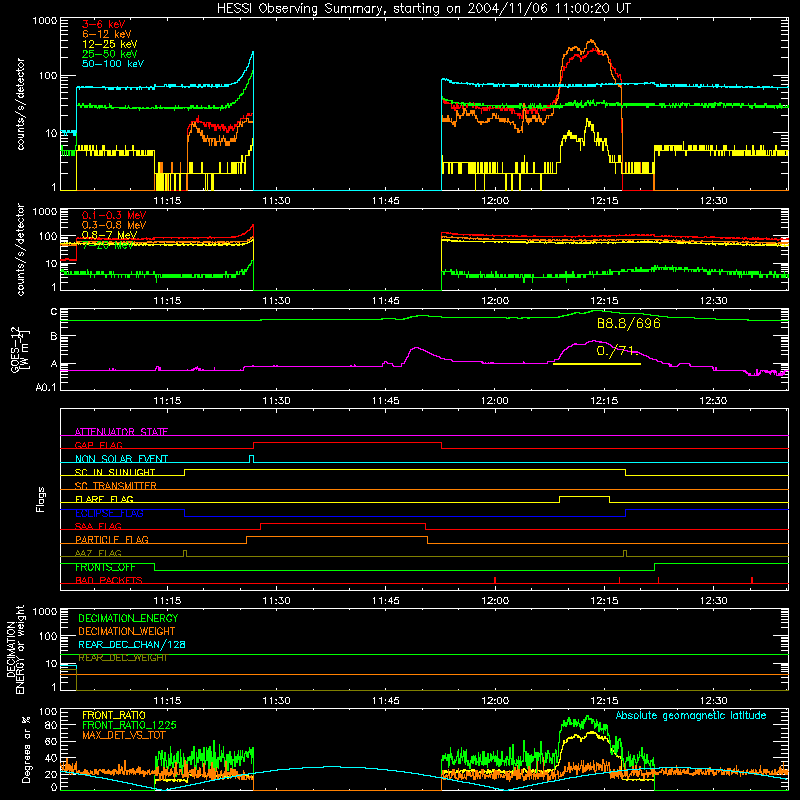This screenshot has height=800, width=800.
Task: Click the 0.3-0.8 MeV legend entry
Action: (x=114, y=225)
